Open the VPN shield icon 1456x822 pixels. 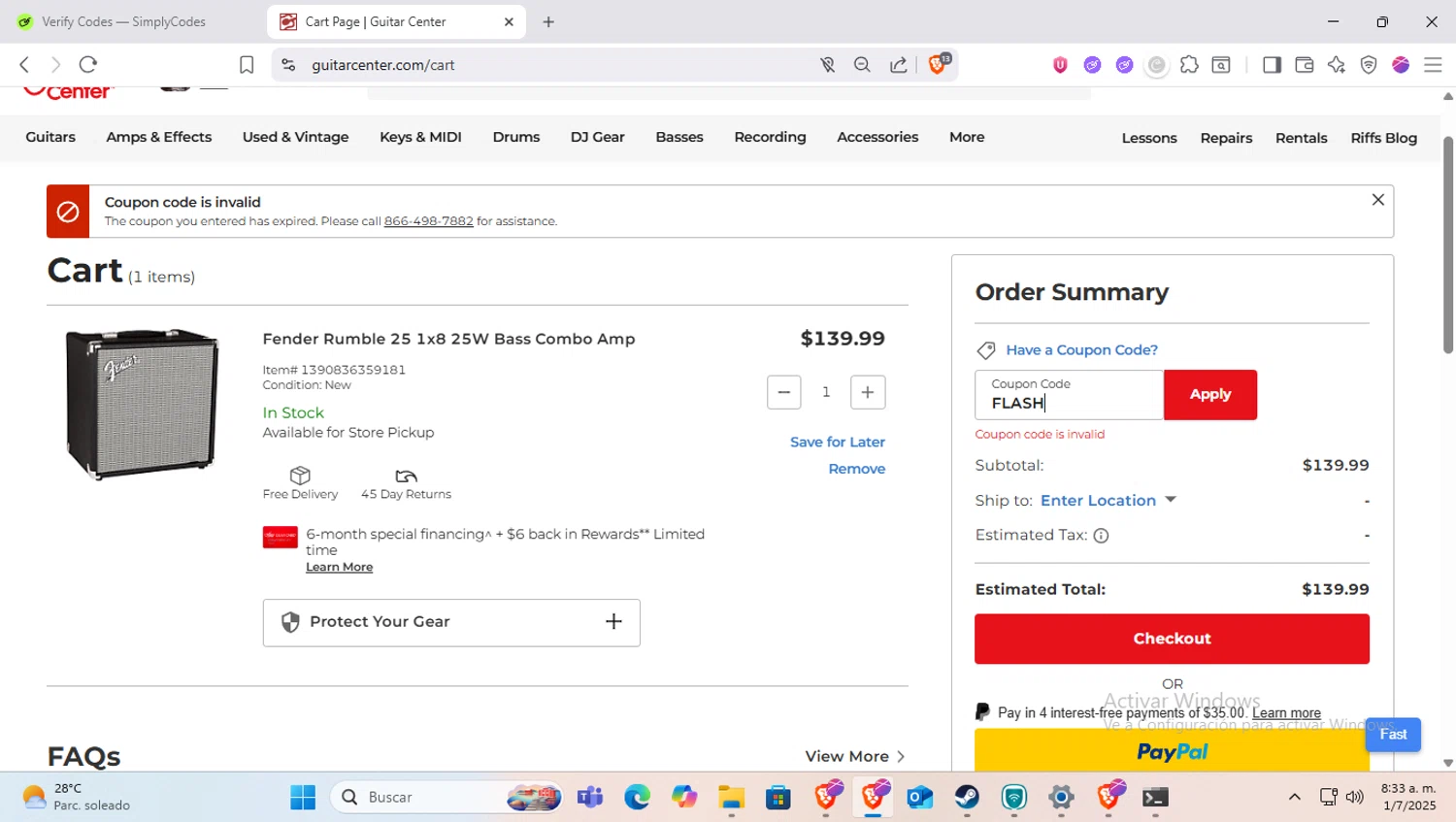[x=1369, y=65]
